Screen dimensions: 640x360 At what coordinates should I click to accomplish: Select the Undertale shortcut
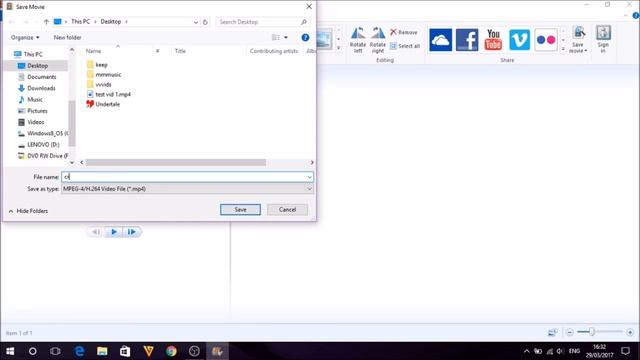(x=103, y=104)
